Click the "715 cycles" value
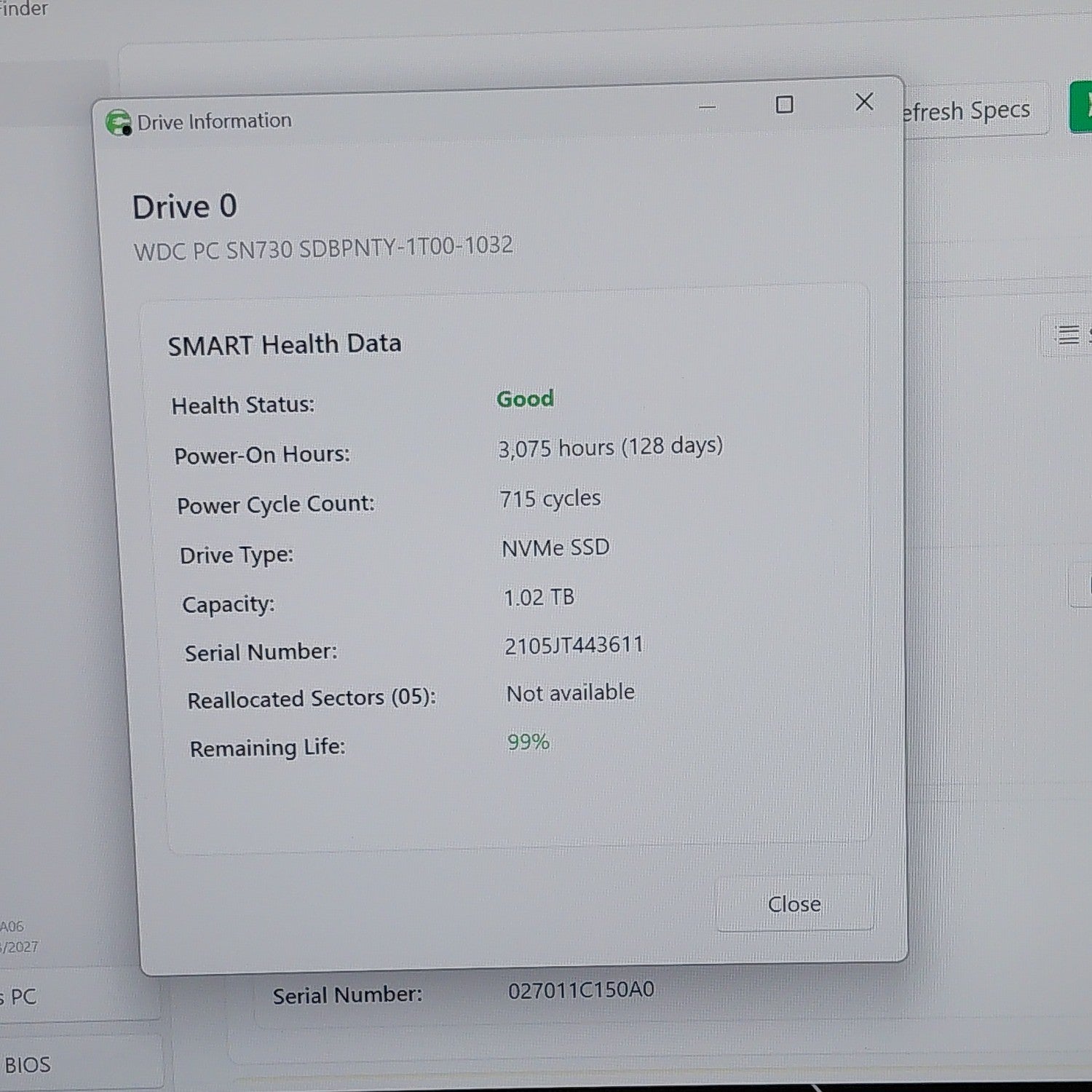 coord(550,499)
